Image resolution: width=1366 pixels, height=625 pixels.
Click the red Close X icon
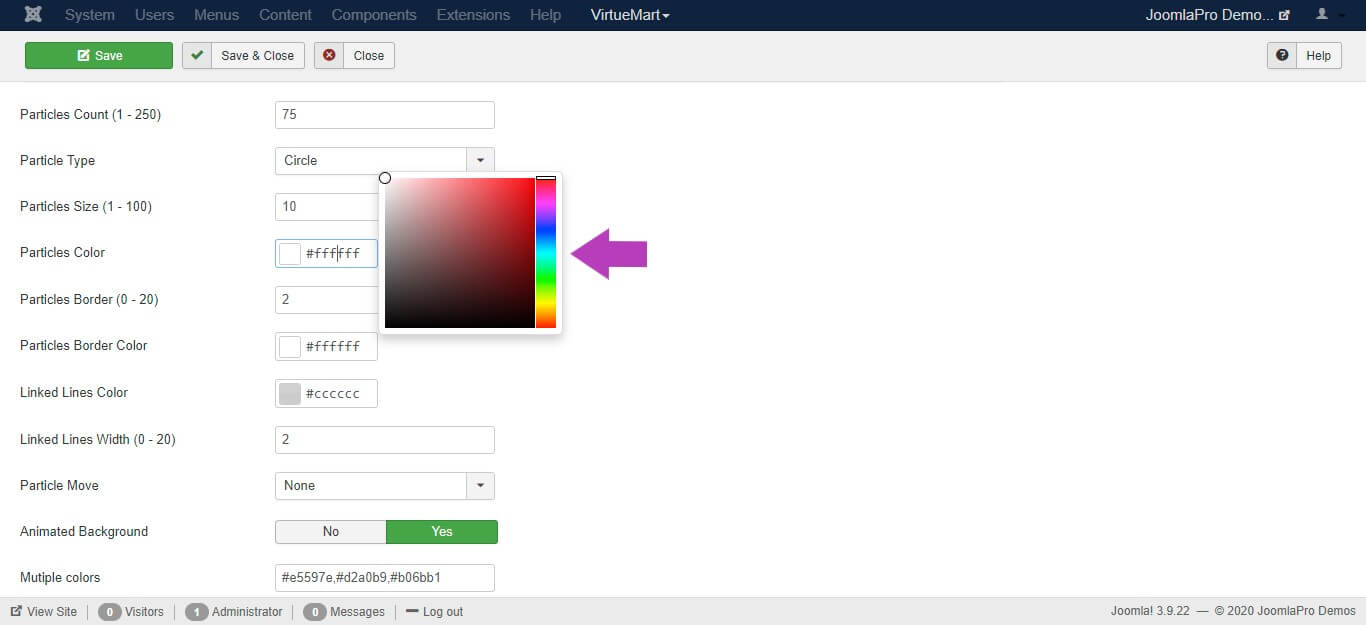click(329, 55)
